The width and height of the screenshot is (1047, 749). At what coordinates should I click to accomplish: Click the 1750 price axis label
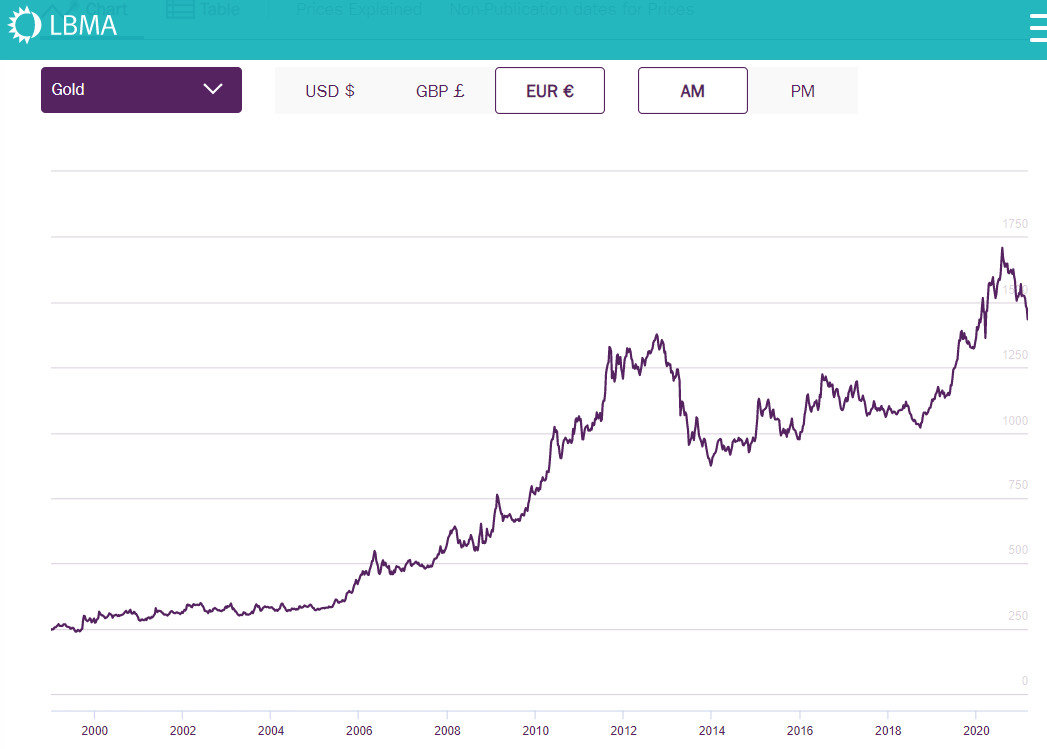coord(1014,224)
